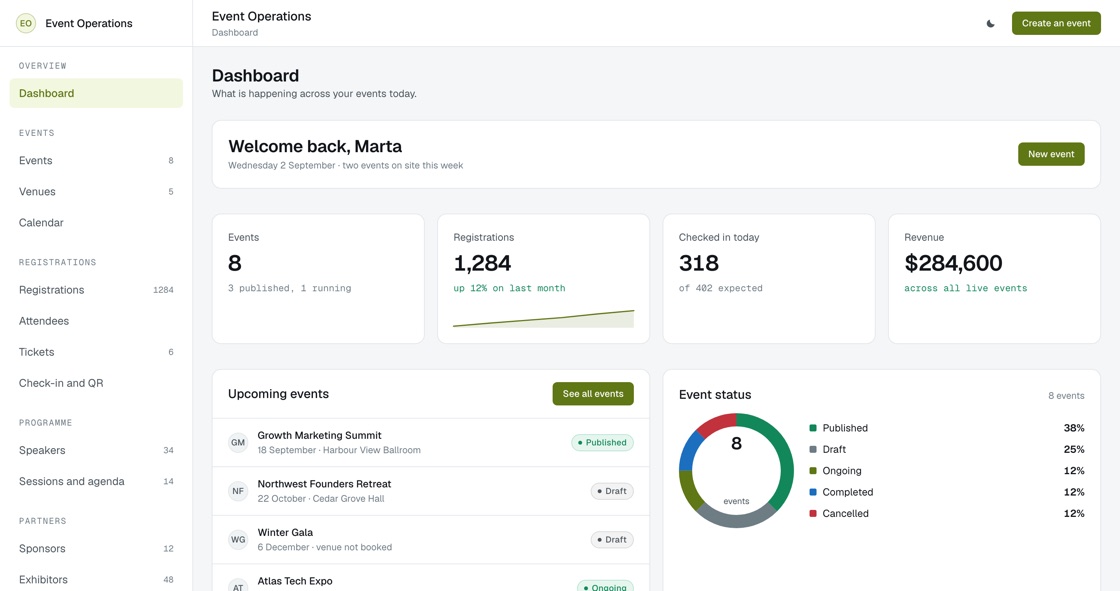Click the green Published legend swatch
The height and width of the screenshot is (591, 1120).
click(813, 428)
